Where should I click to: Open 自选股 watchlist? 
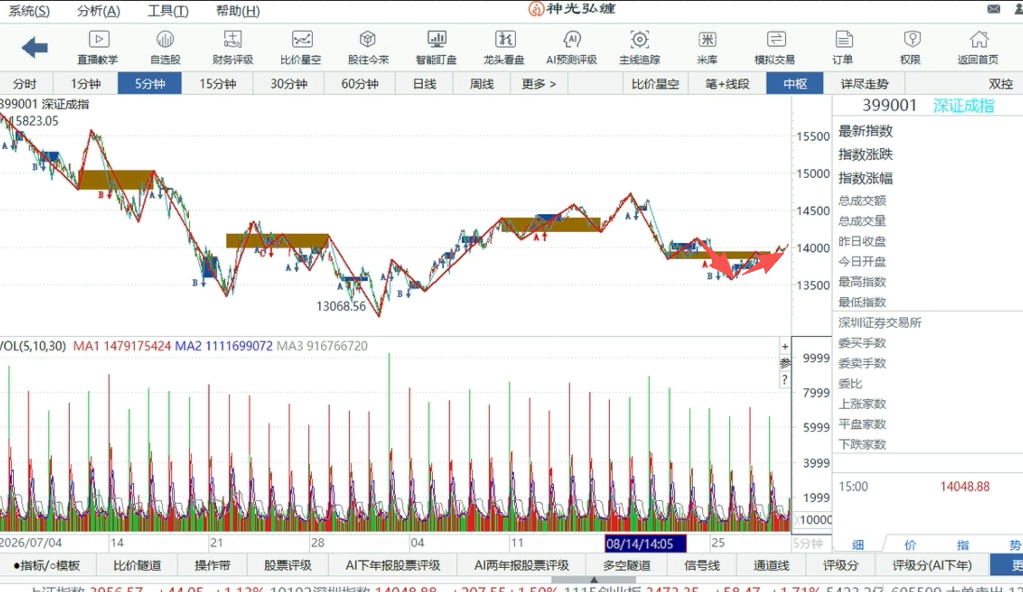(165, 48)
